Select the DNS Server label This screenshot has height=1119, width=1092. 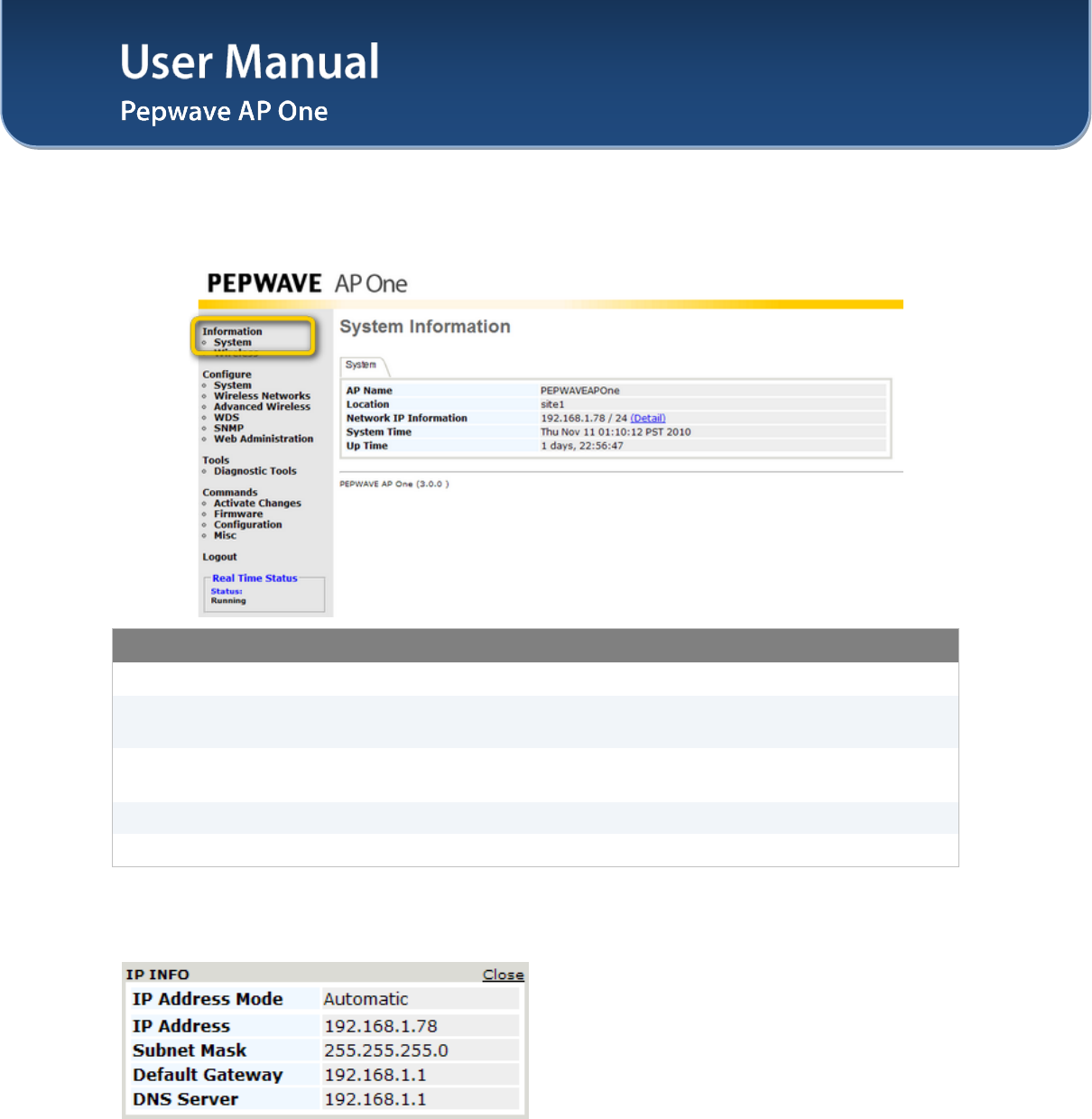point(186,1099)
